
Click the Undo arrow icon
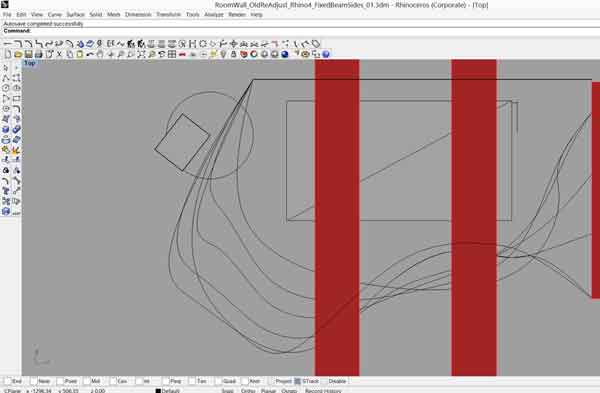pos(90,54)
